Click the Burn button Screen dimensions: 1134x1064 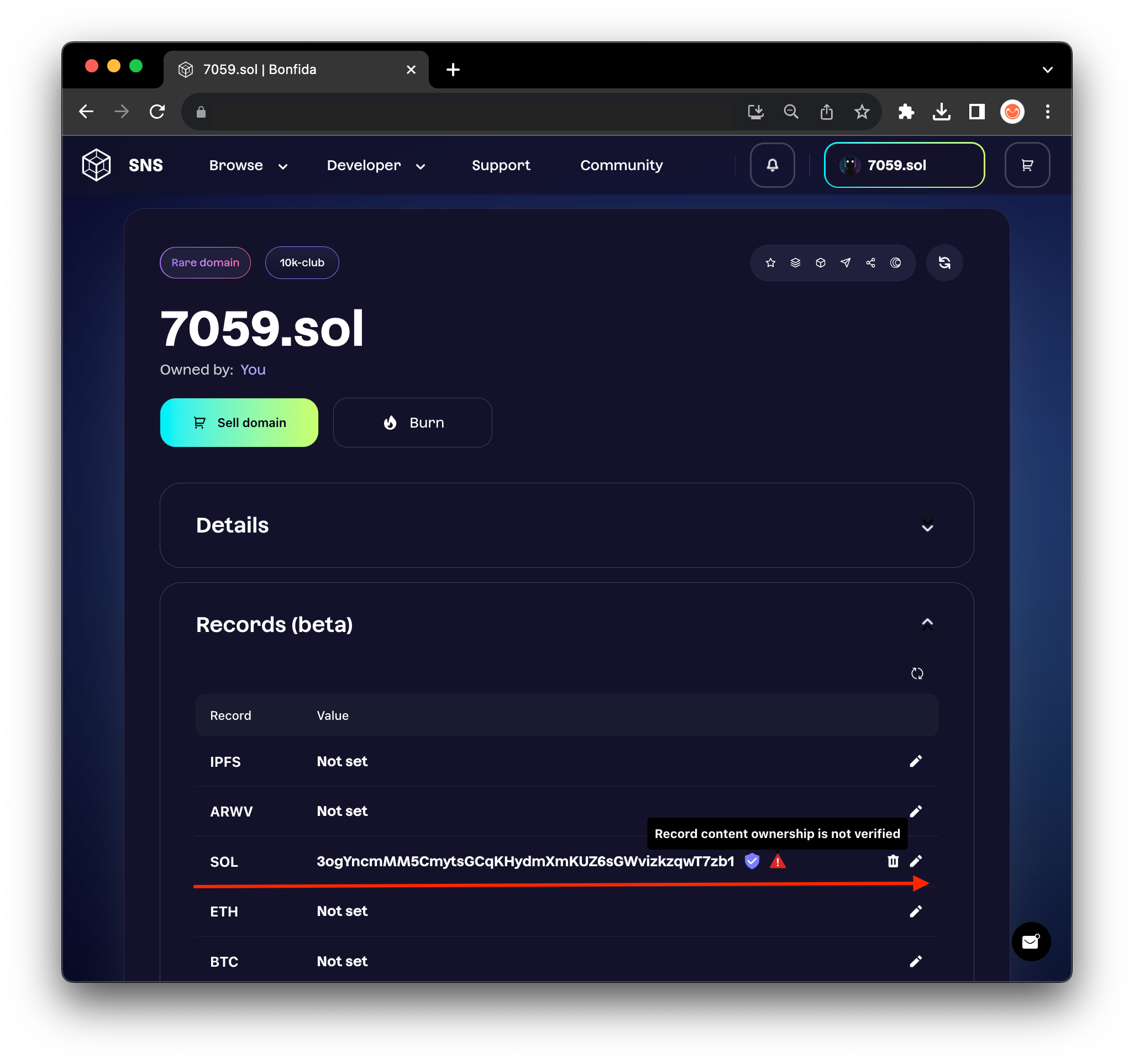coord(412,423)
